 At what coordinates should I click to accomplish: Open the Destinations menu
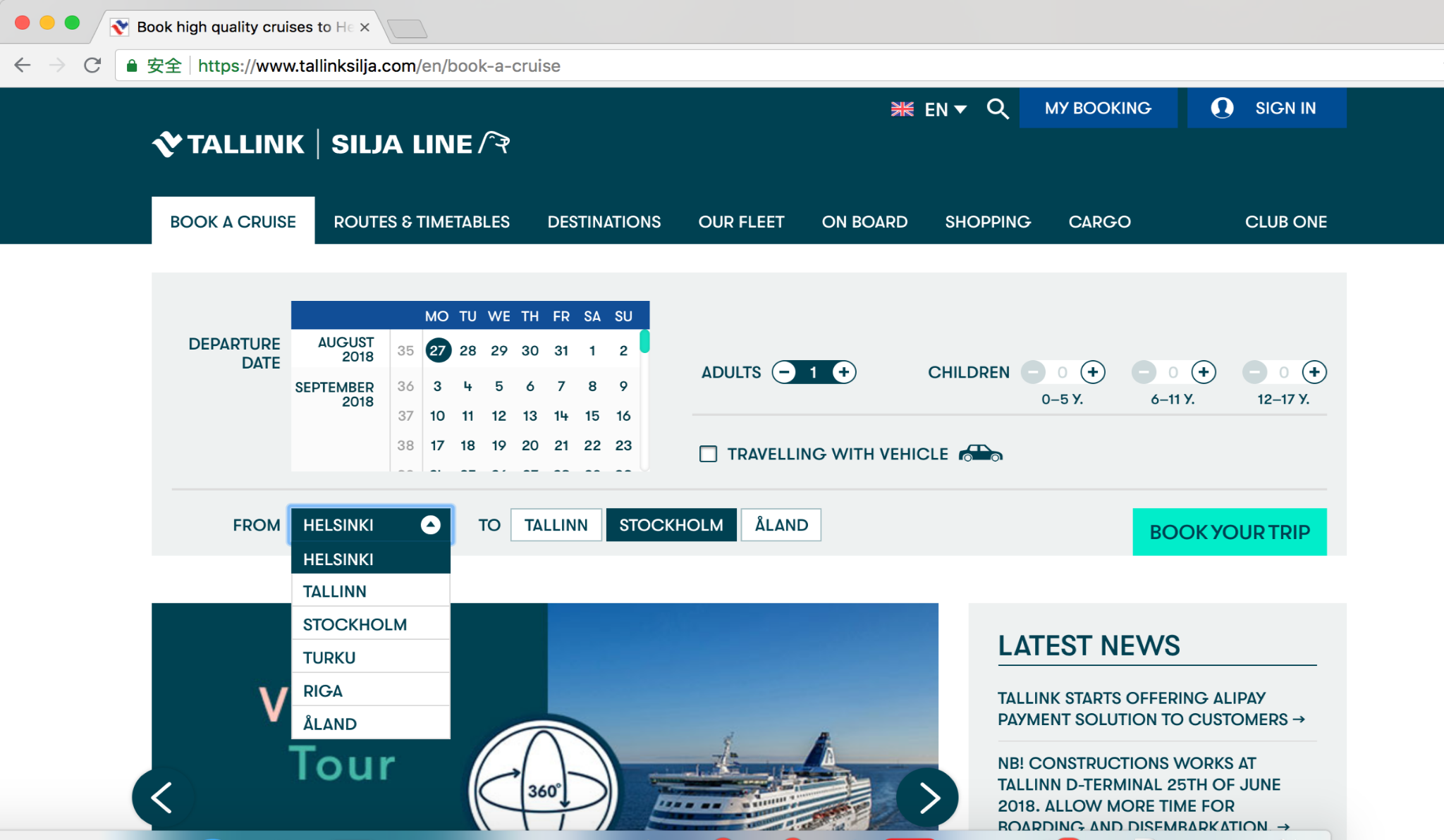click(x=604, y=221)
